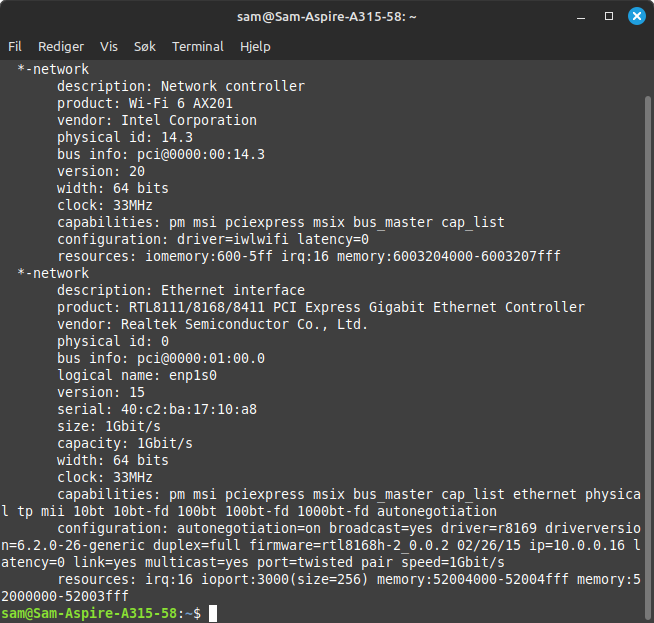Click text 'vendor: Realtek Semiconductor Co., Ltd.'

click(x=213, y=324)
